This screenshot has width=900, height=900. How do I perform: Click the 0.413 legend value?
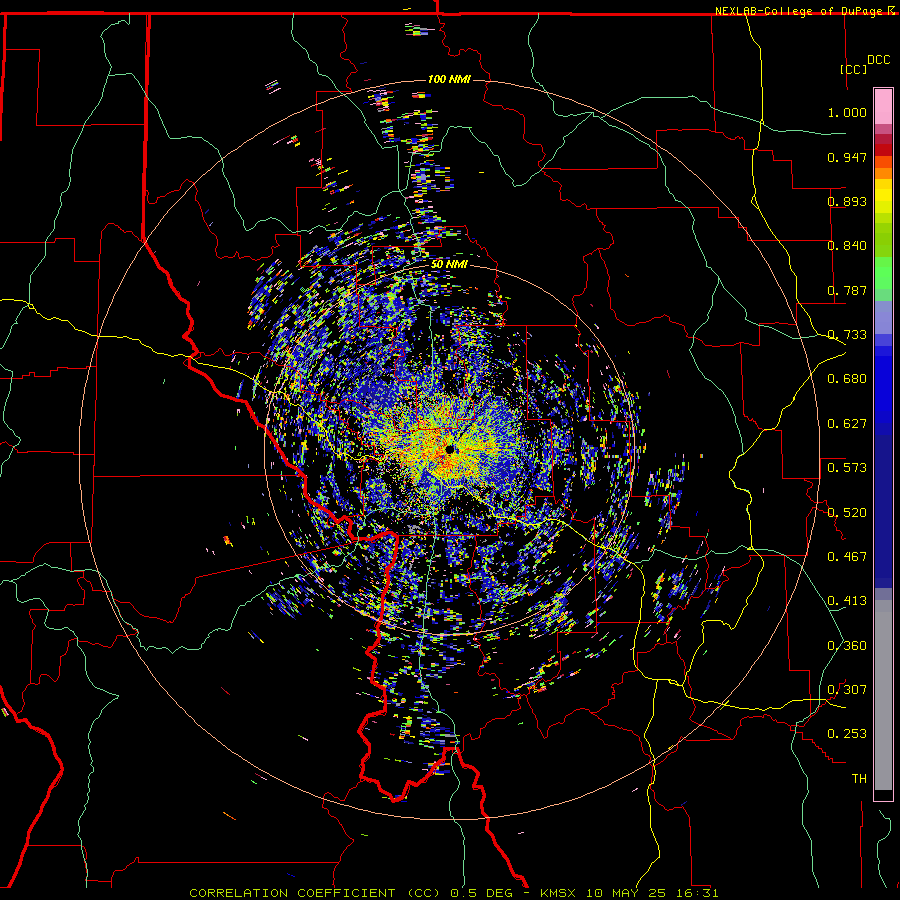point(847,601)
